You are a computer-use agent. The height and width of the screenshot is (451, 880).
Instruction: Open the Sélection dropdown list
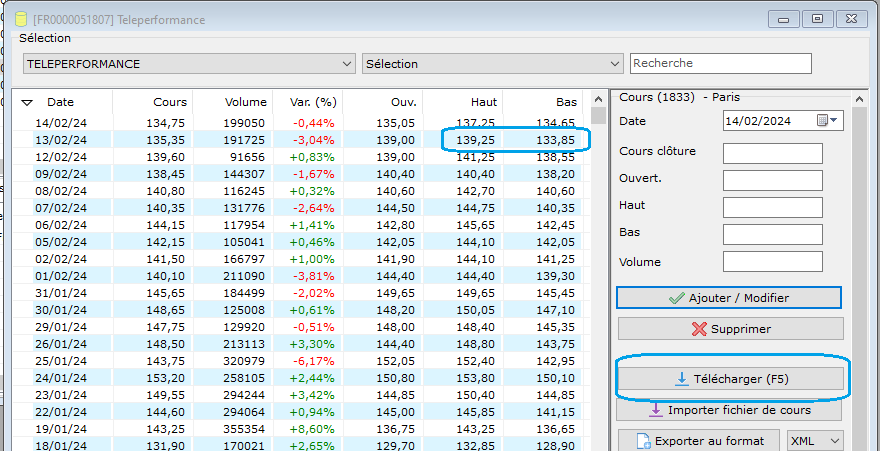[x=493, y=63]
